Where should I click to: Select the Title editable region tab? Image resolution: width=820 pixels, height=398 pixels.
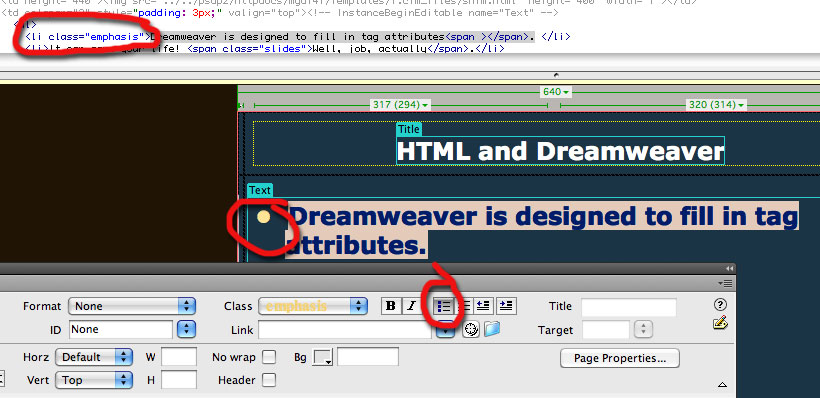[x=408, y=129]
